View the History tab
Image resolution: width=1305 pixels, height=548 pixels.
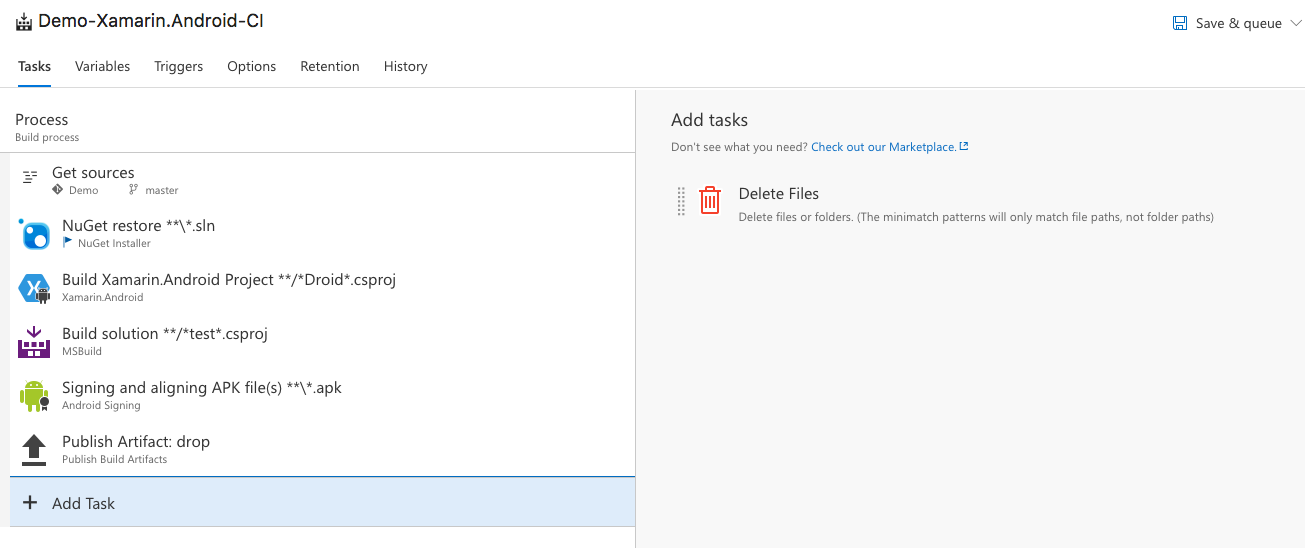pyautogui.click(x=405, y=66)
